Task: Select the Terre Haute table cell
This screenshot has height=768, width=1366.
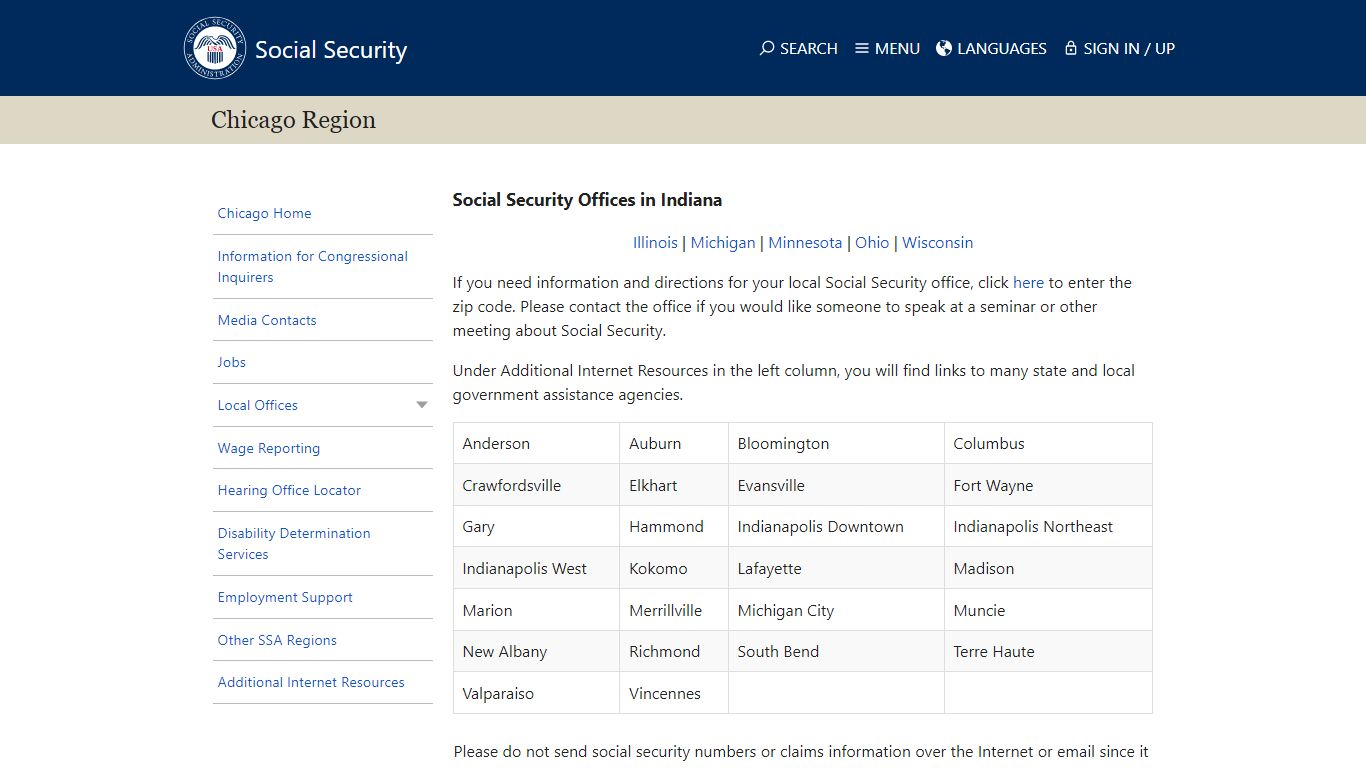Action: point(1048,651)
